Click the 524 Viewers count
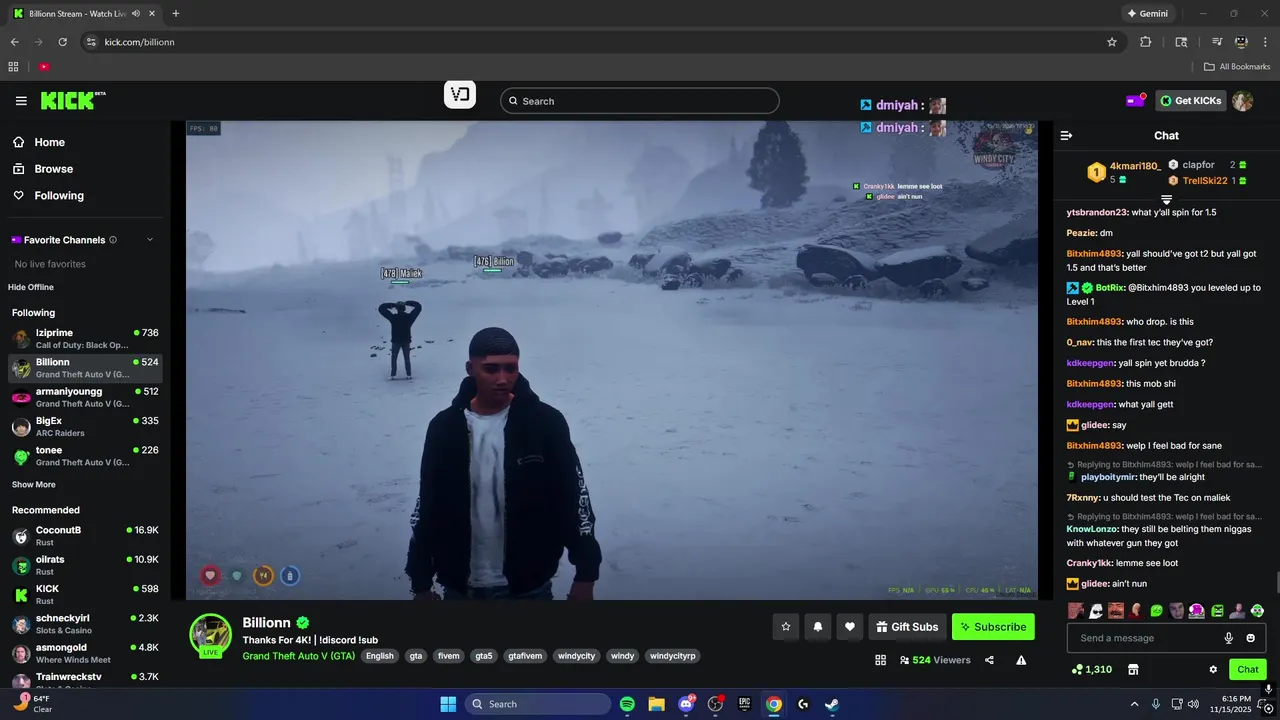This screenshot has height=720, width=1280. [935, 660]
